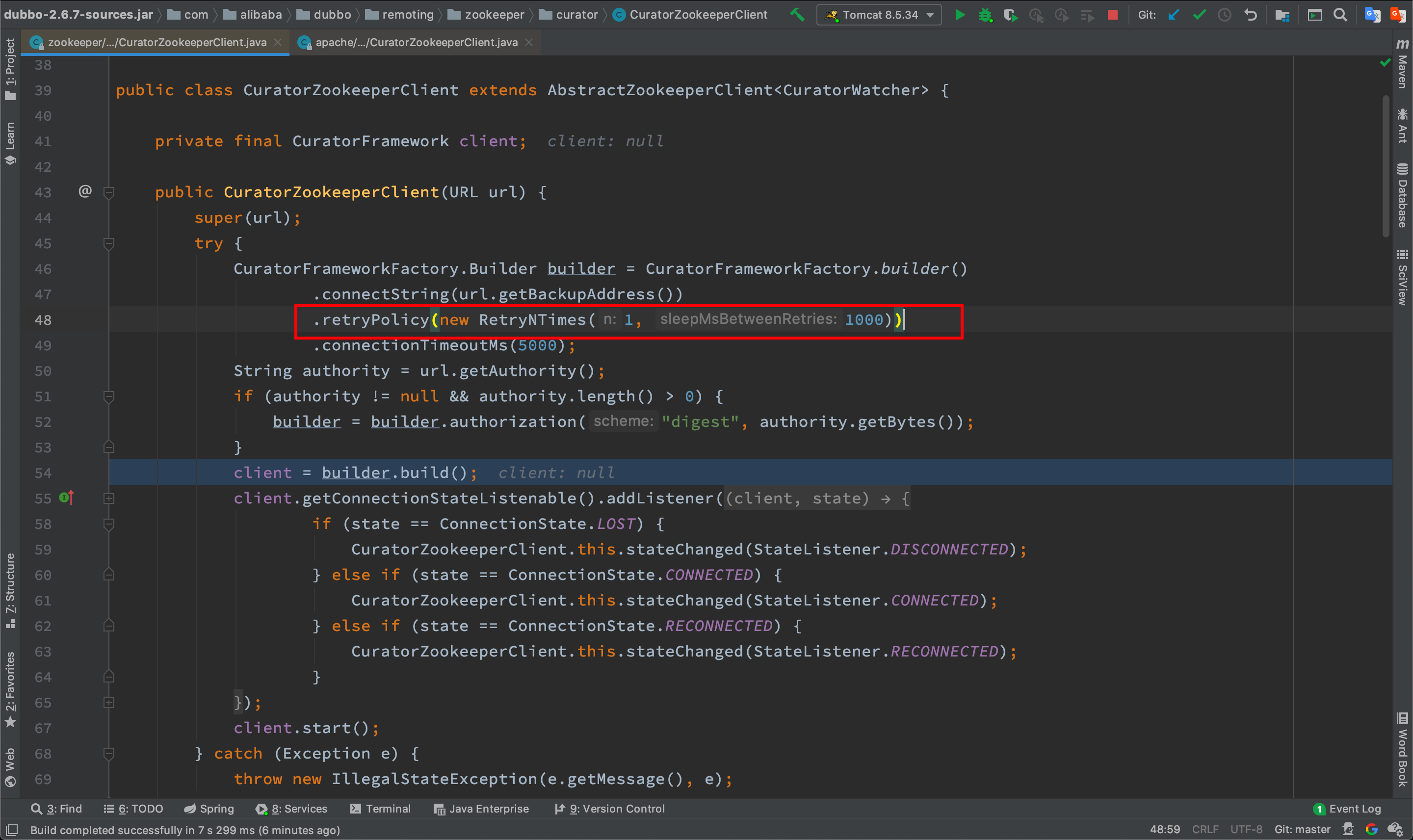The image size is (1413, 840).
Task: Run the Tomcat configuration with the green play button
Action: [x=960, y=15]
